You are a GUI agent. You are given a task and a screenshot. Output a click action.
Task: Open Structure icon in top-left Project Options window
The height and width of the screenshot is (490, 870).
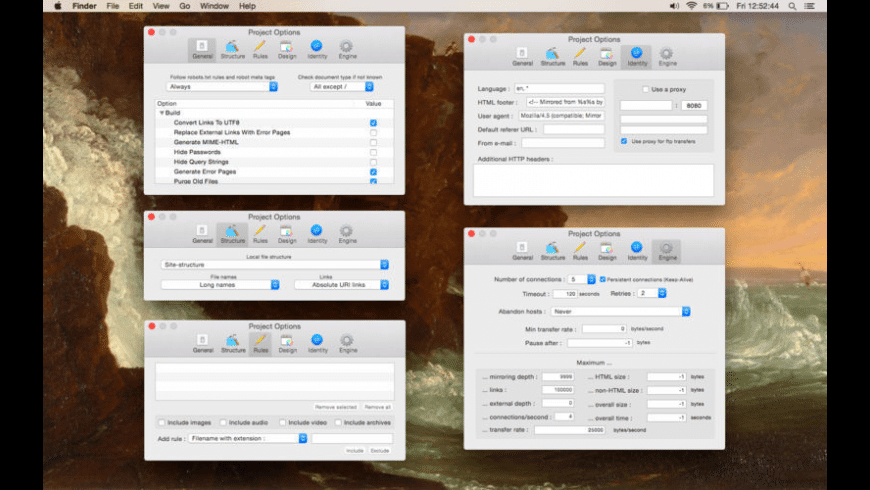232,49
